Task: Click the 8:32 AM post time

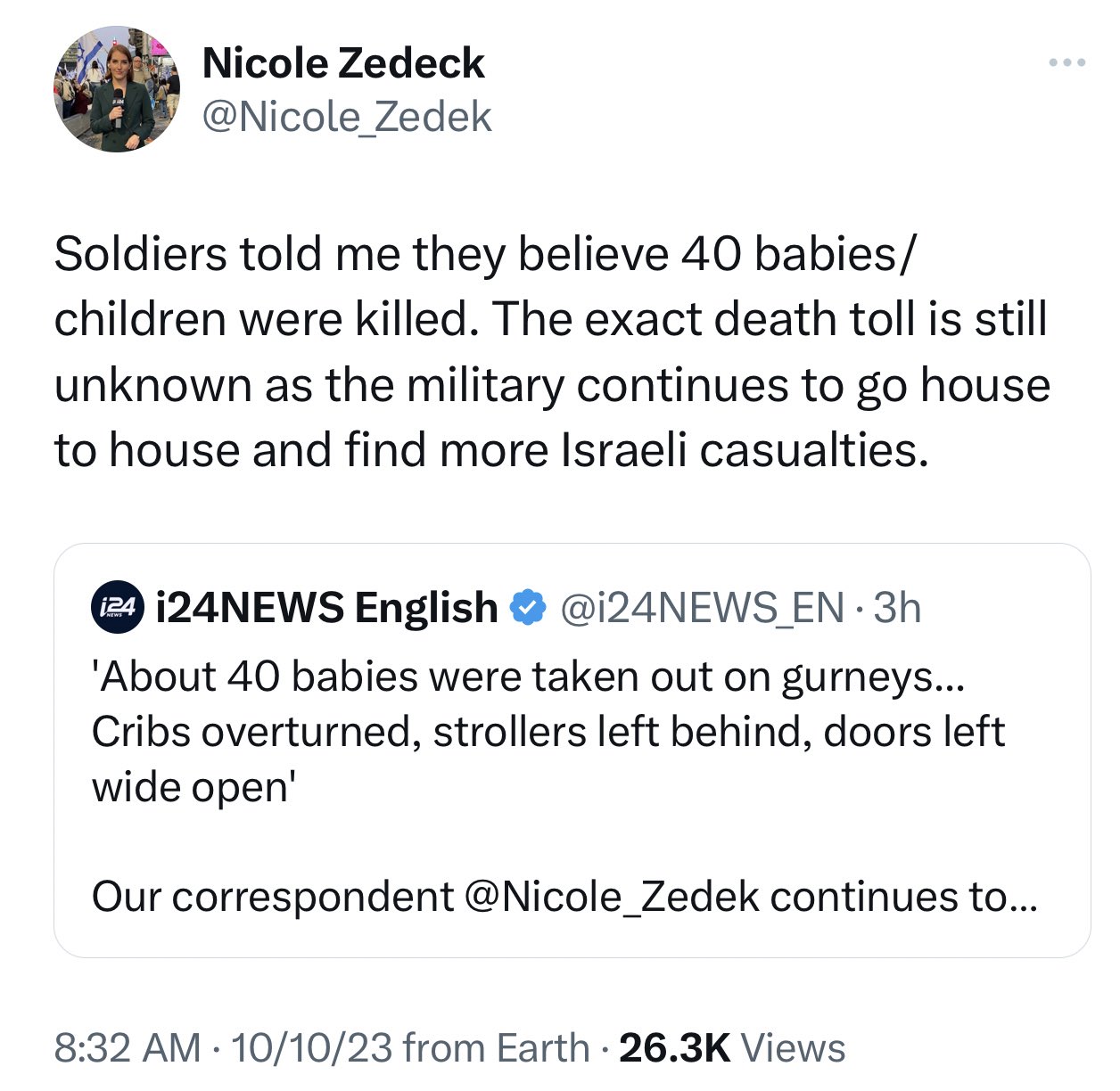Action: [x=128, y=1048]
